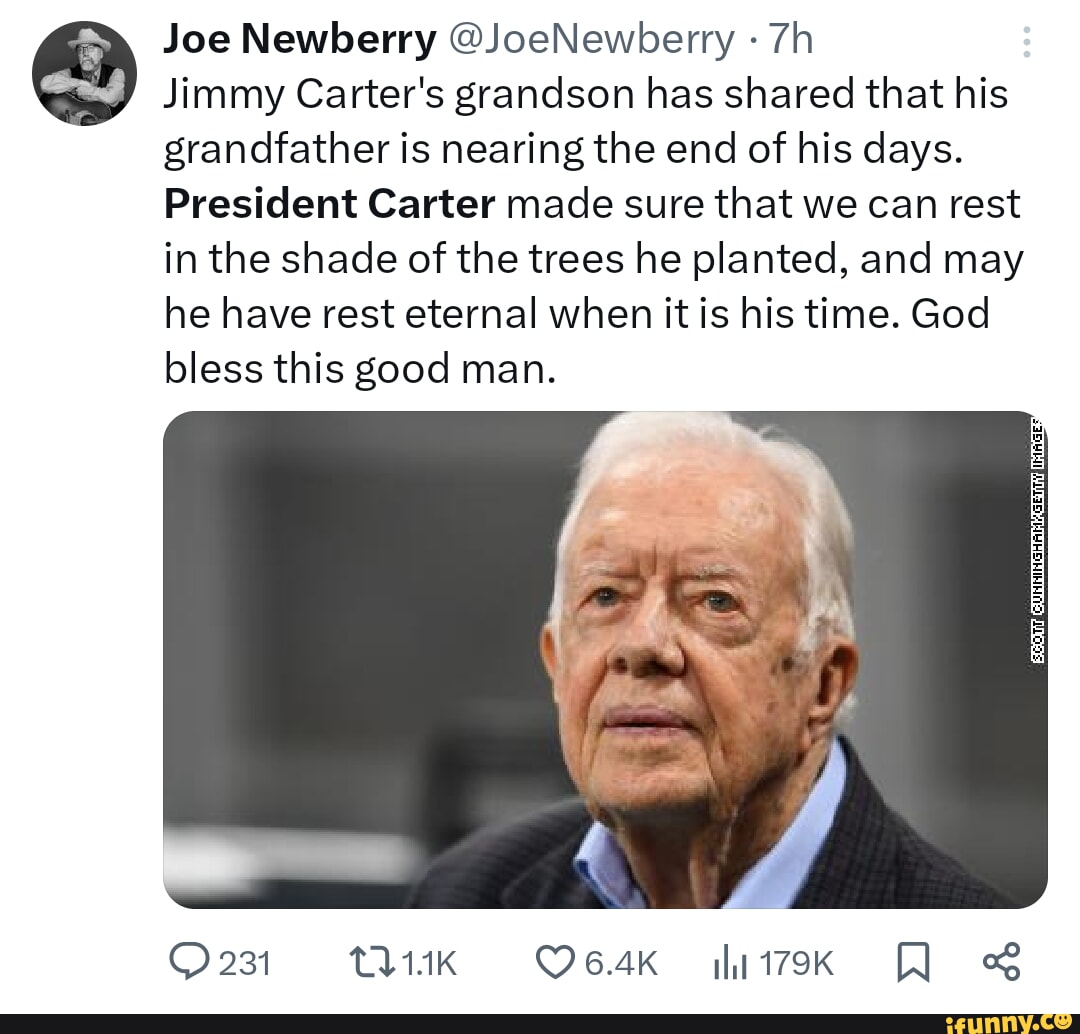Open the photo of Jimmy Carter
Screen dimensions: 1080x1034
click(x=600, y=660)
